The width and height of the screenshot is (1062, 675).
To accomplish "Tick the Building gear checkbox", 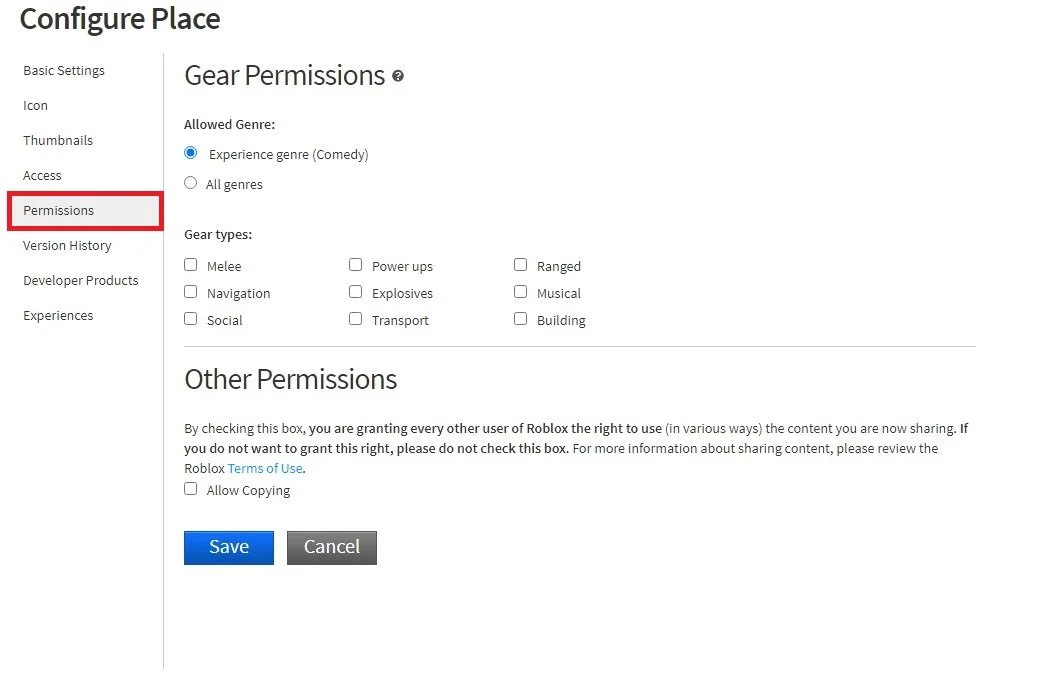I will click(x=520, y=319).
